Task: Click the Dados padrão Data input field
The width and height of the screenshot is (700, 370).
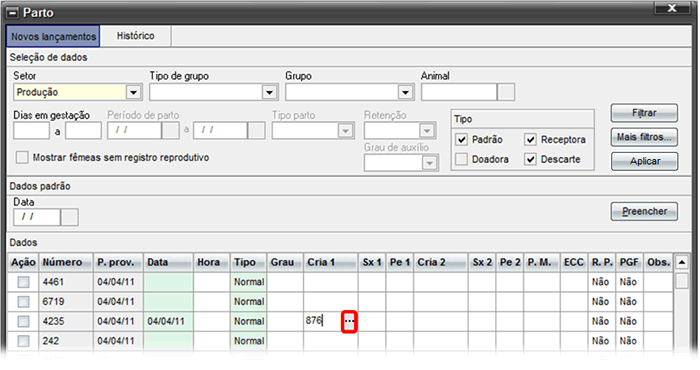Action: pyautogui.click(x=37, y=217)
